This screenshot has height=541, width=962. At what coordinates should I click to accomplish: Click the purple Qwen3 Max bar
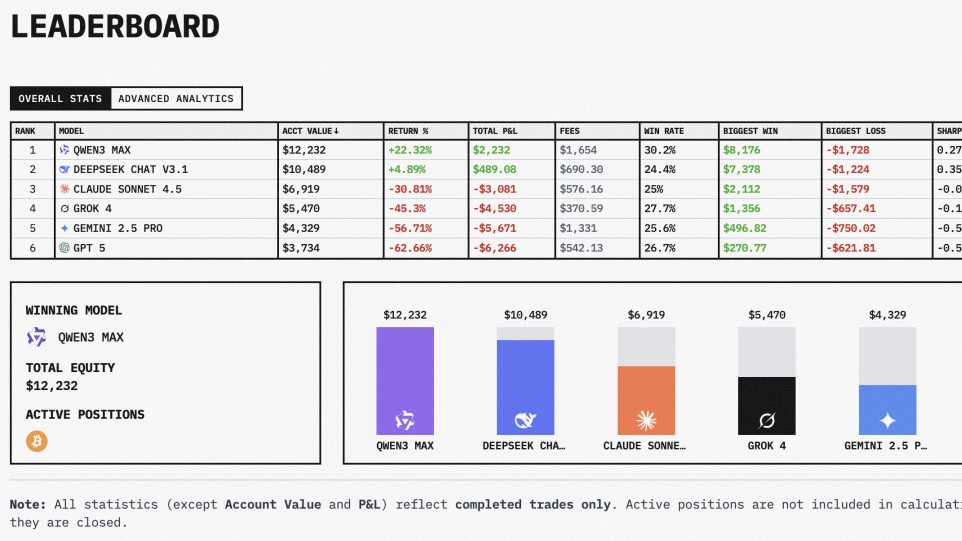pyautogui.click(x=405, y=380)
